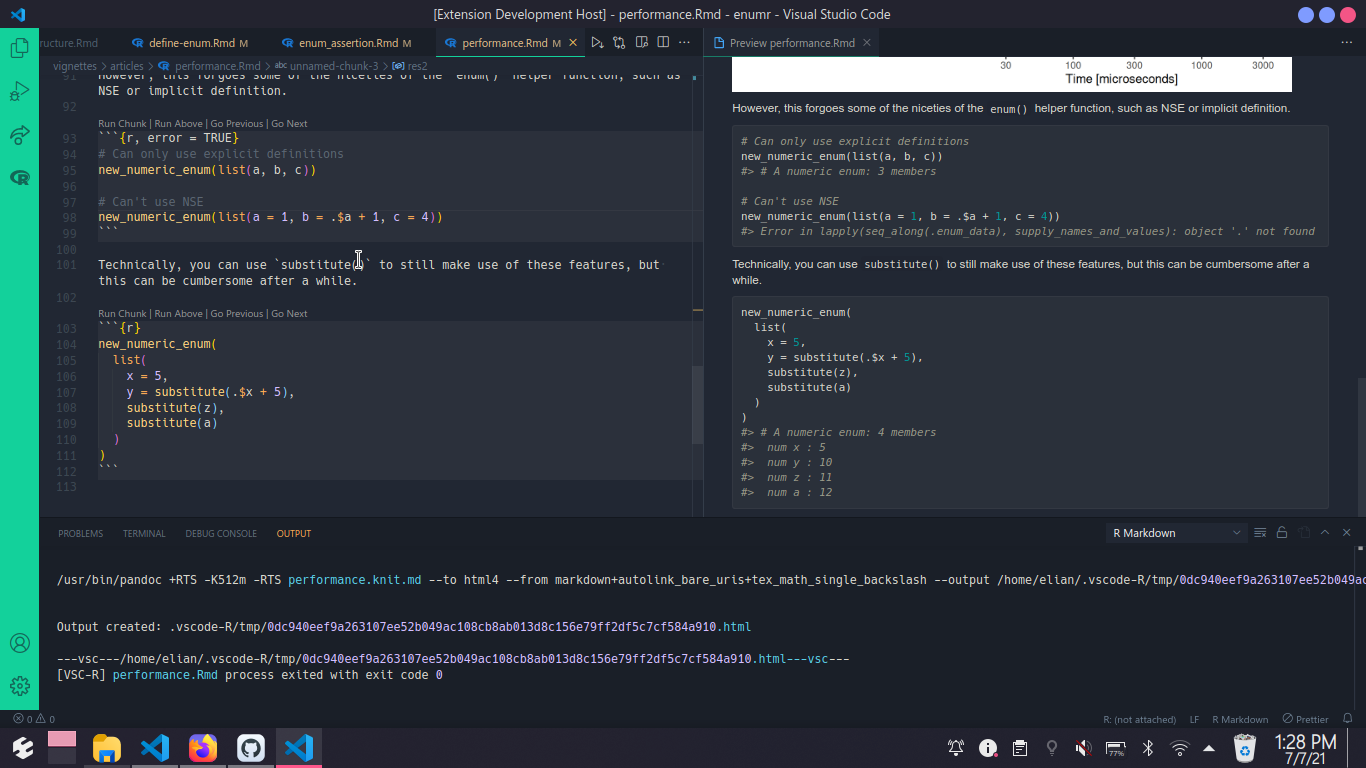Click Go Next above line 93

pyautogui.click(x=289, y=124)
